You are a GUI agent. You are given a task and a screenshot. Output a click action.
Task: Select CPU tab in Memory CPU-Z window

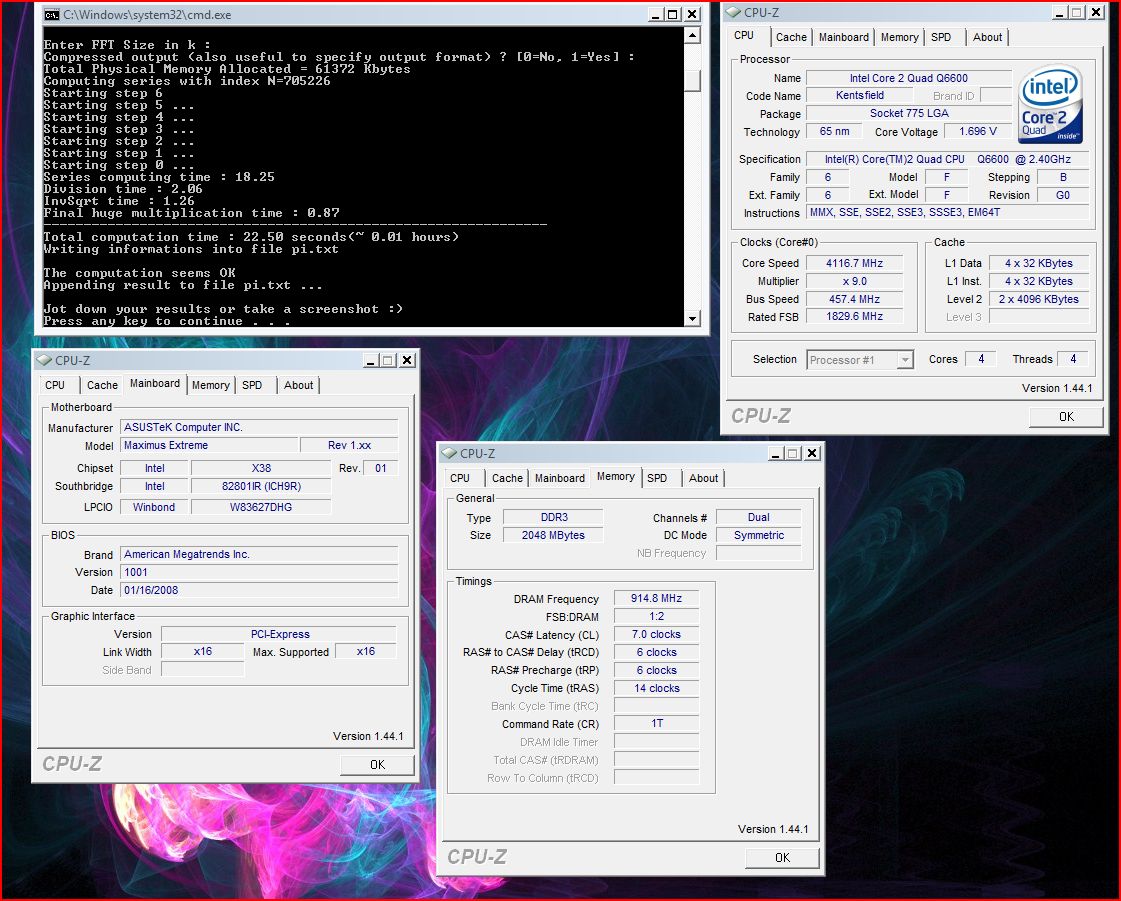pos(460,478)
